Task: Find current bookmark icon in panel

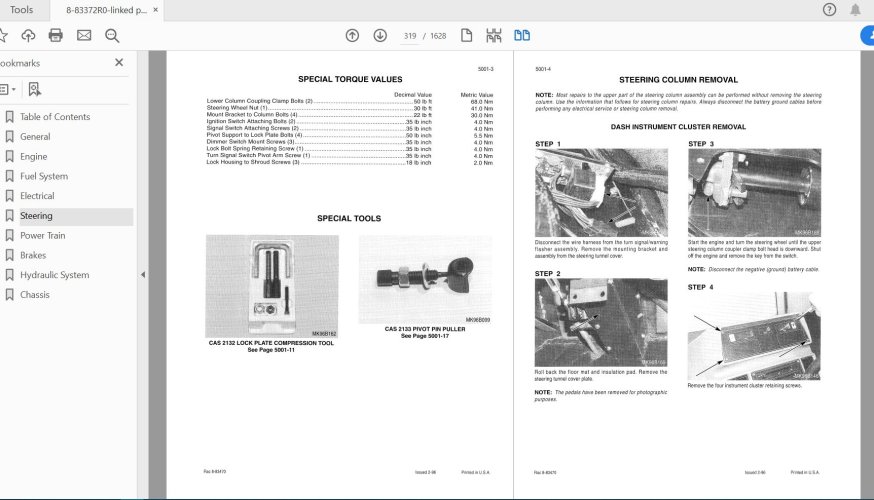Action: tap(35, 89)
